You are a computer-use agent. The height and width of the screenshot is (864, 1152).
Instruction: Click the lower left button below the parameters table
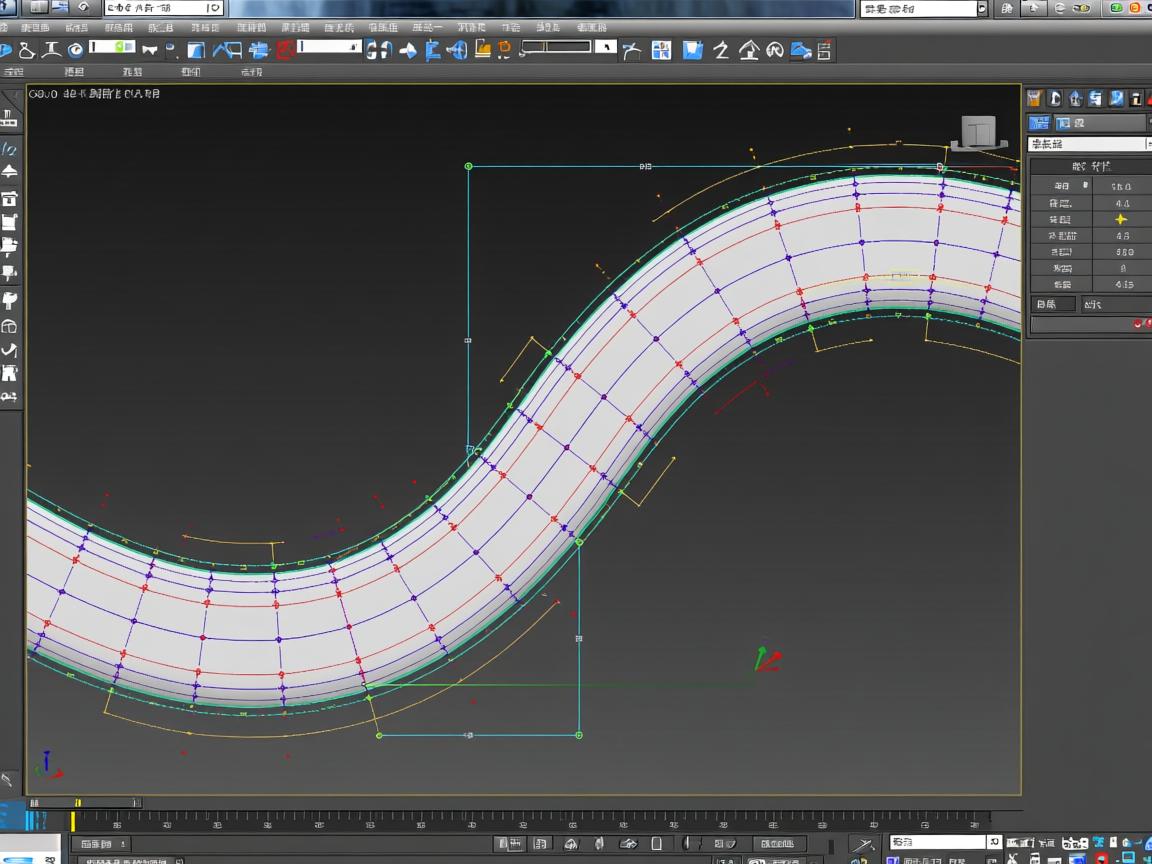tap(1052, 304)
